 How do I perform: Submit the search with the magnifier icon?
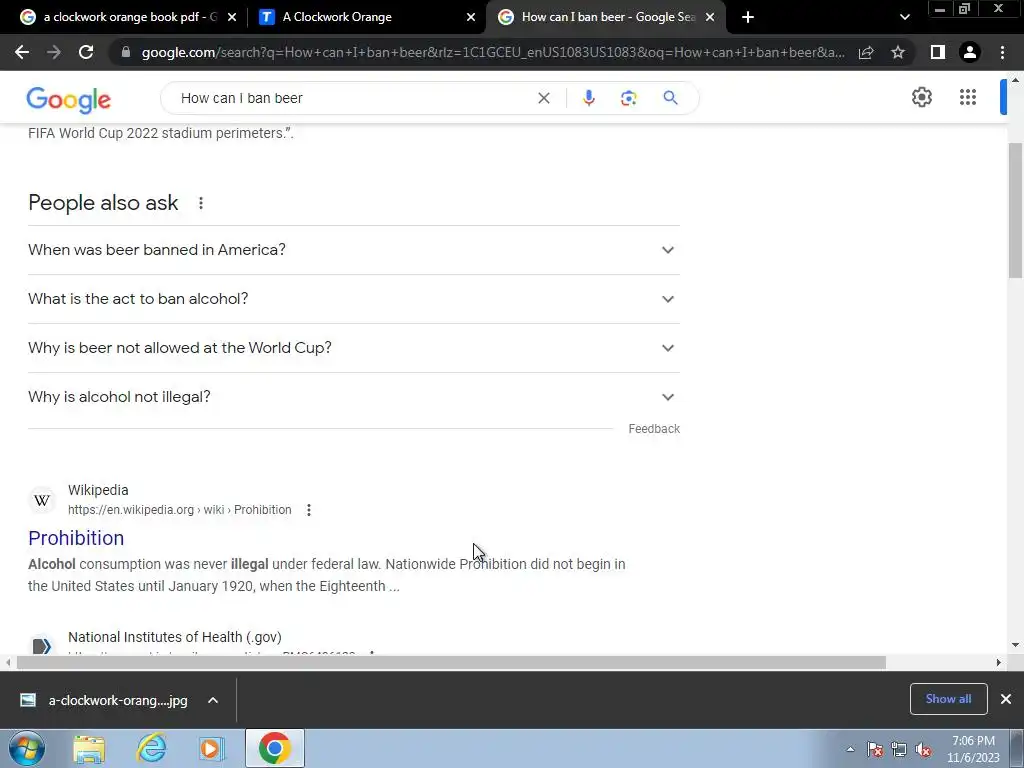(670, 98)
